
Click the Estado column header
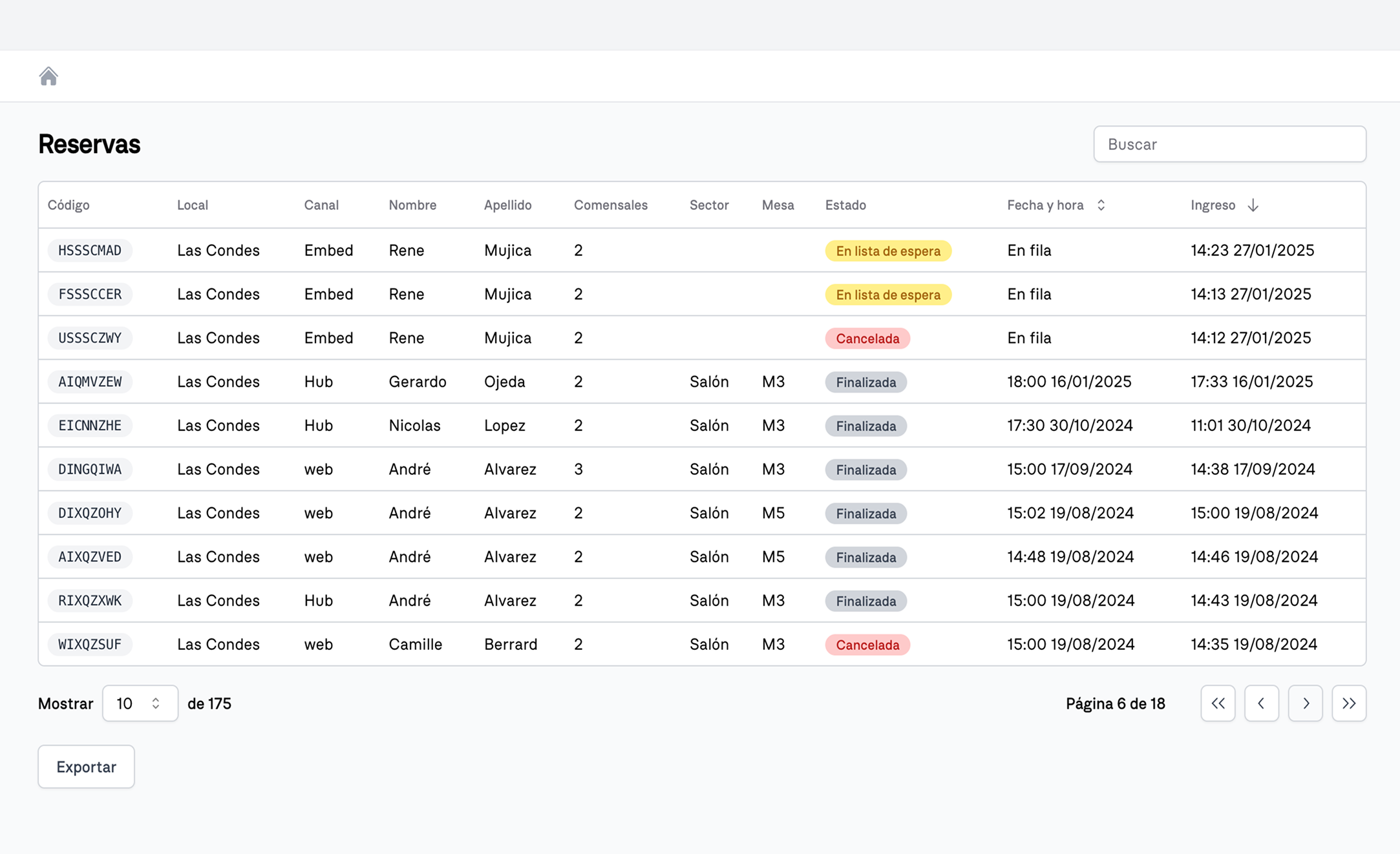(x=845, y=205)
